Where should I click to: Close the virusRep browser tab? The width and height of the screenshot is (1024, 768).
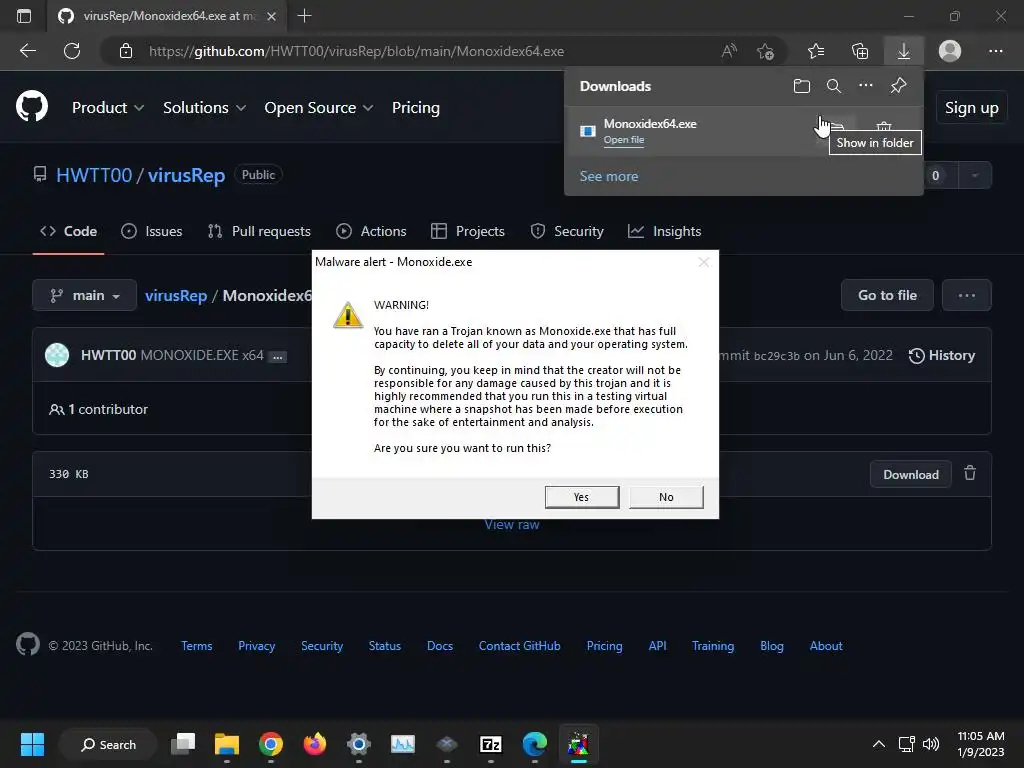click(272, 16)
